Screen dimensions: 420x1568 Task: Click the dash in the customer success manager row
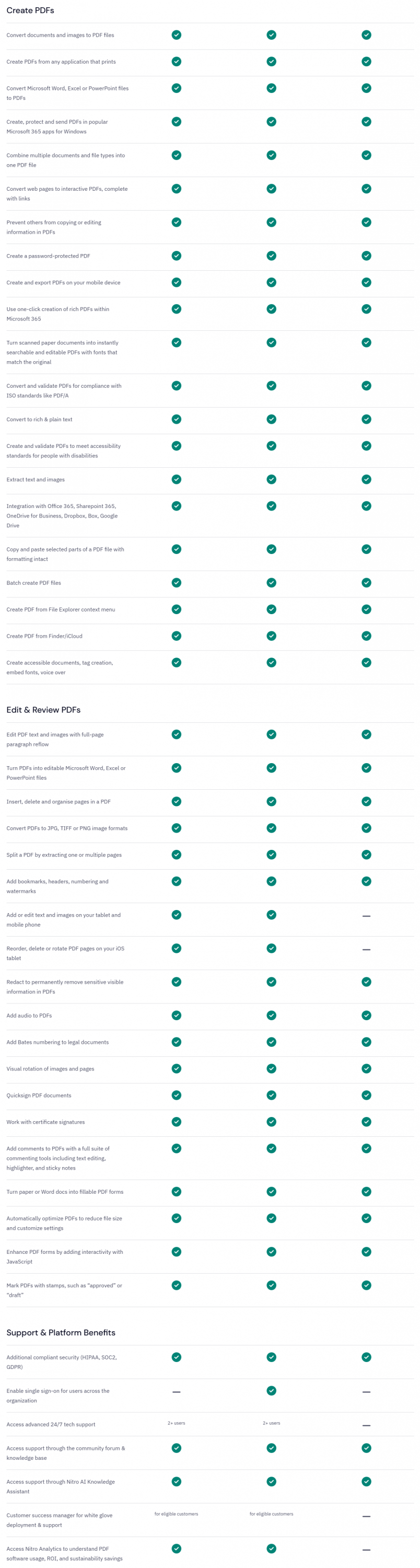tap(366, 1516)
